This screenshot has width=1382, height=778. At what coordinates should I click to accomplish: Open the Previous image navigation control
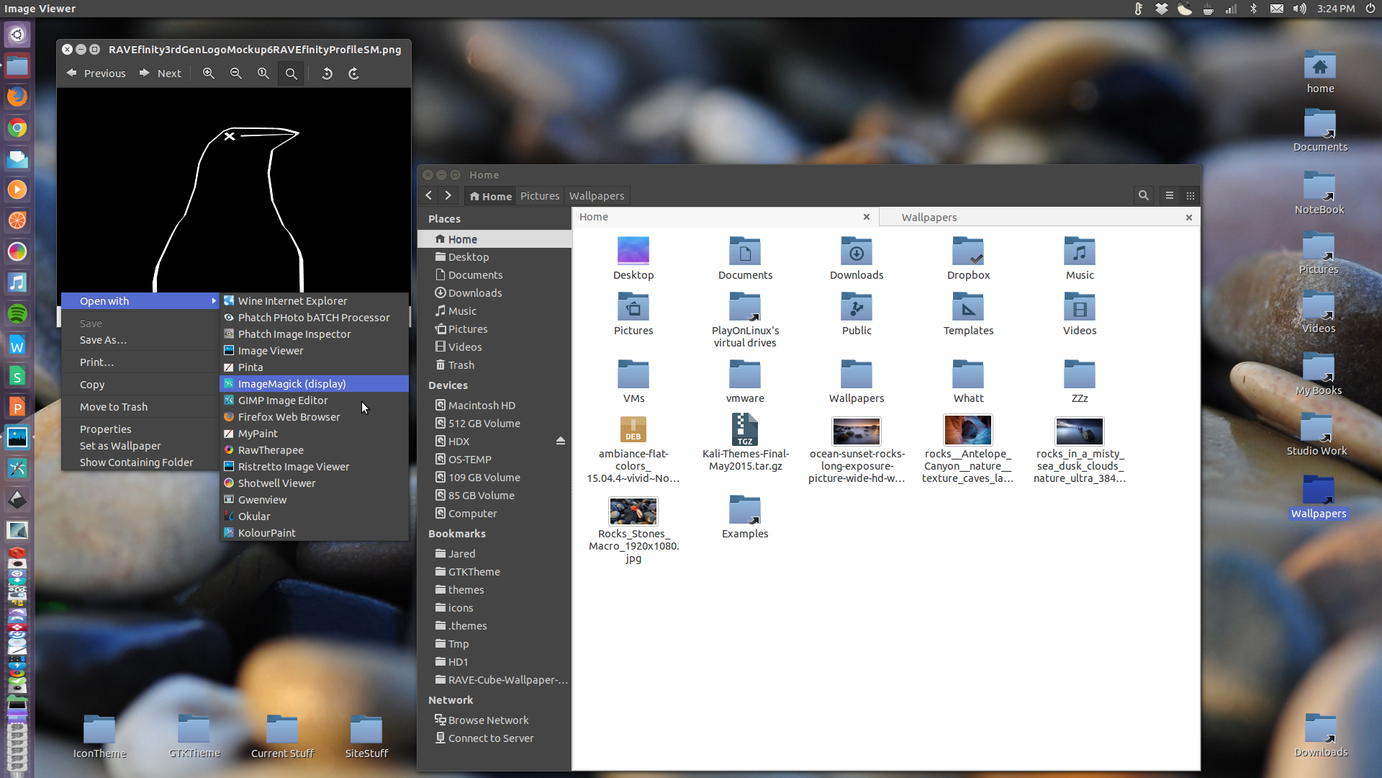point(95,72)
